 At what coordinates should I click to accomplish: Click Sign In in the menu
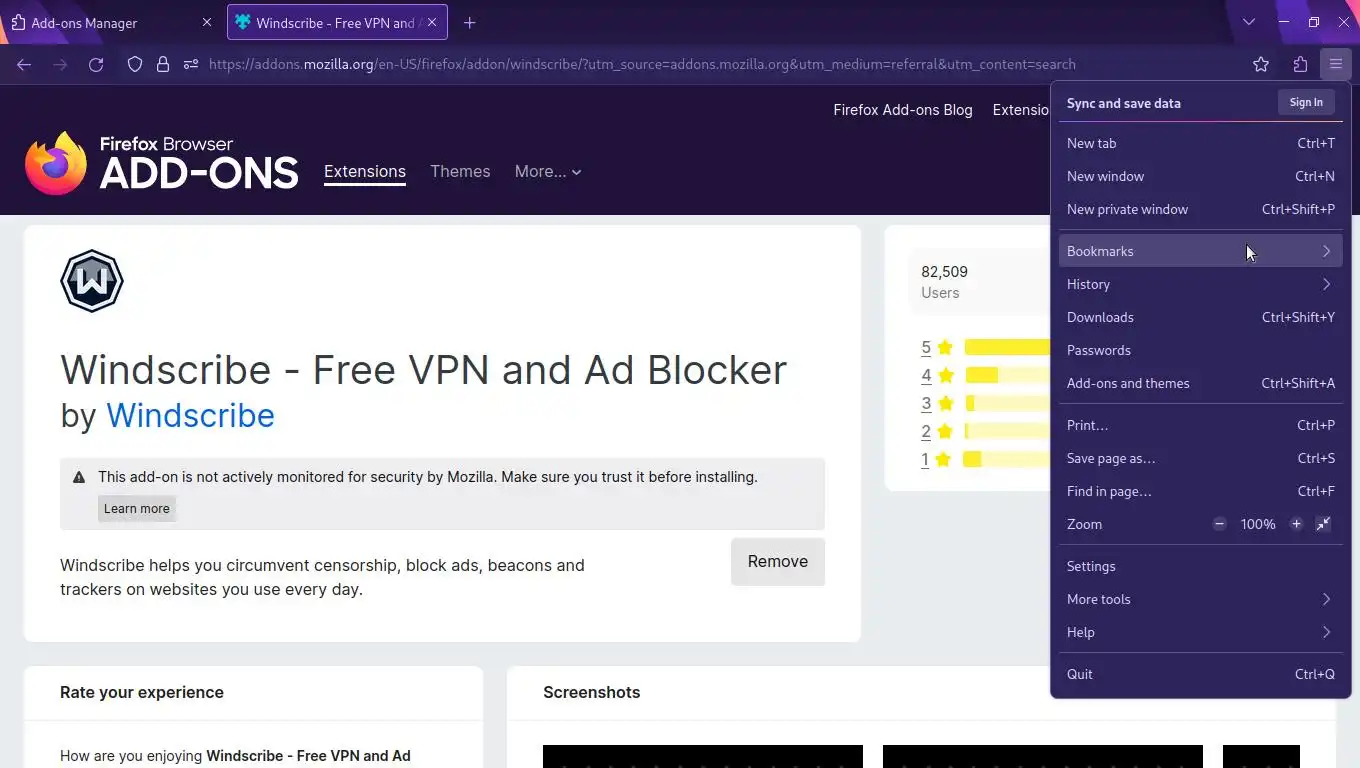tap(1306, 102)
